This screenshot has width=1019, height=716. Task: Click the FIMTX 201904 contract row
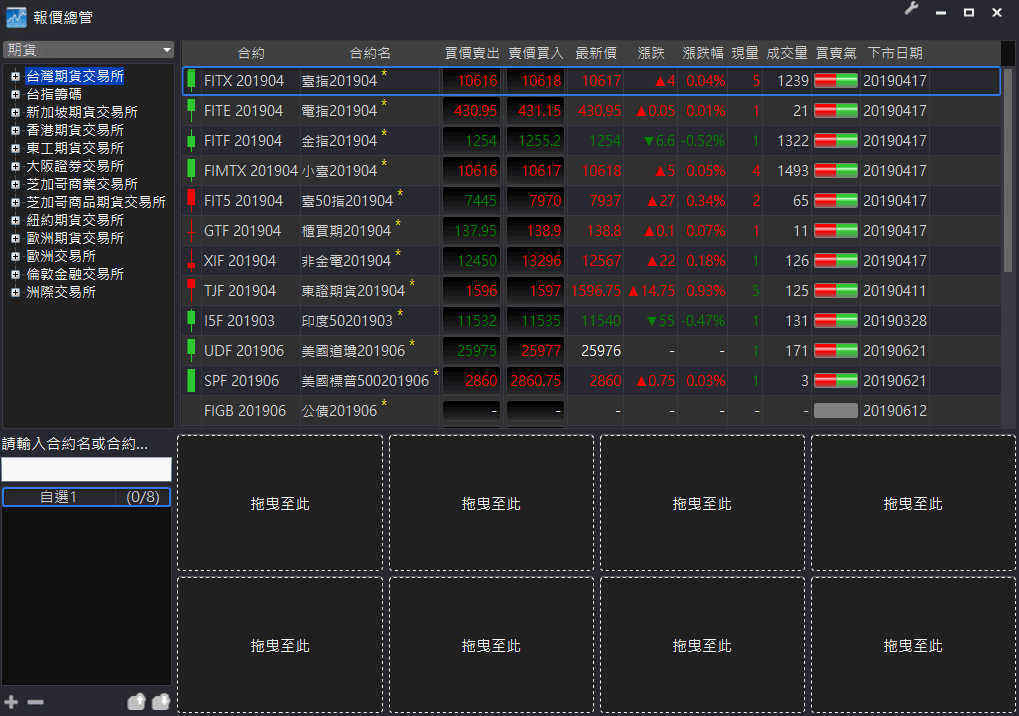point(591,170)
